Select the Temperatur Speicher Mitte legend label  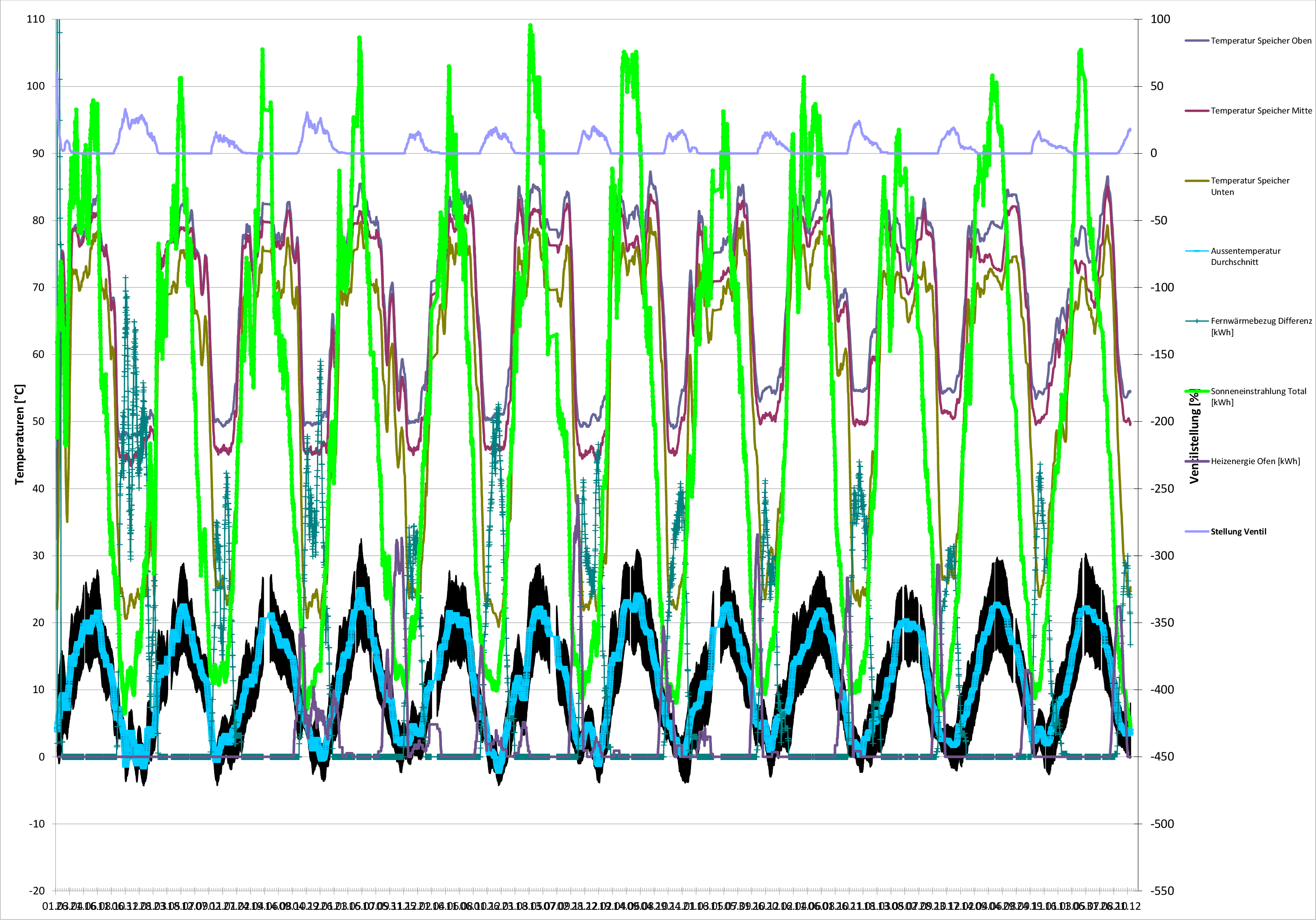pos(1261,110)
